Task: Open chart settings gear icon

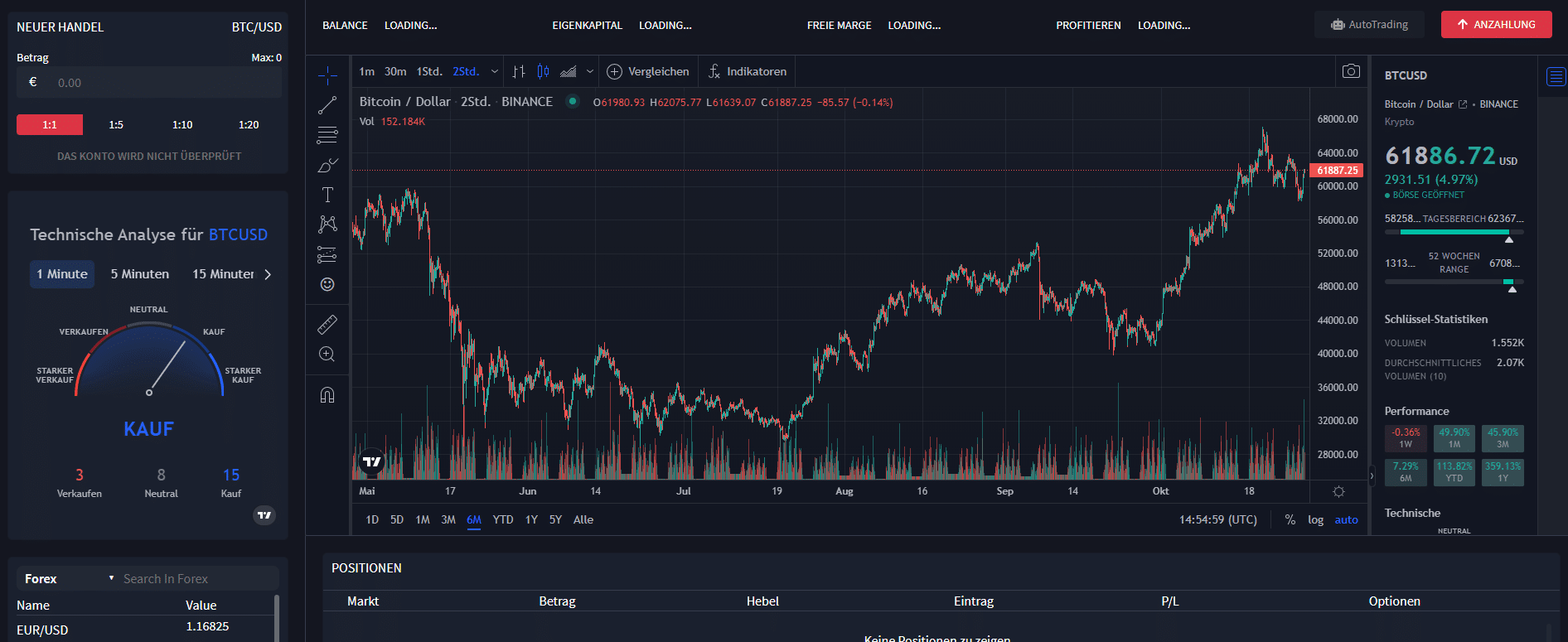Action: 1338,491
